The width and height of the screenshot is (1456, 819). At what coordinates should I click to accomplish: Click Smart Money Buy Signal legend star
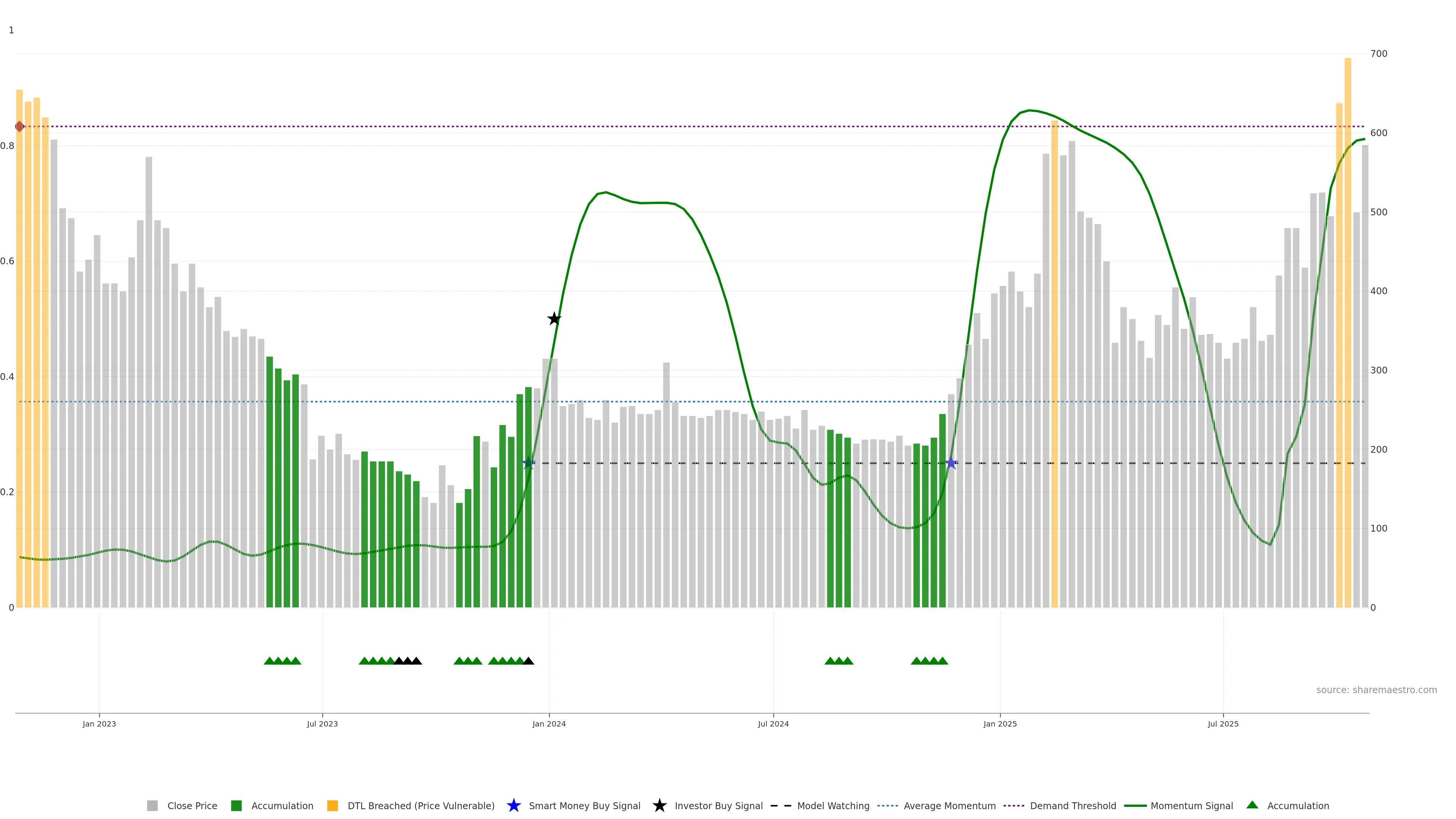(x=514, y=806)
